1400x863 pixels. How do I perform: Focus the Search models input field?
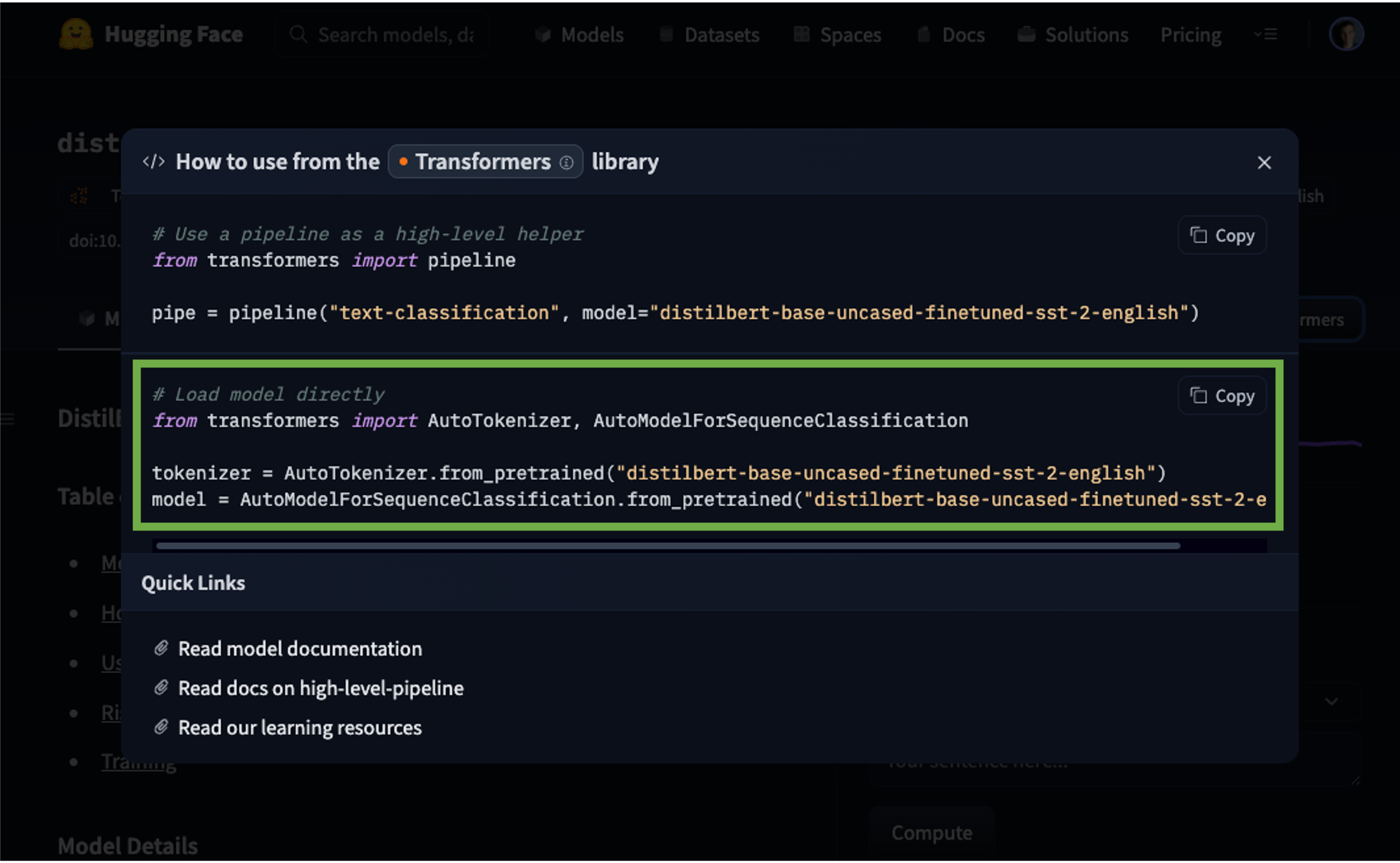click(382, 34)
